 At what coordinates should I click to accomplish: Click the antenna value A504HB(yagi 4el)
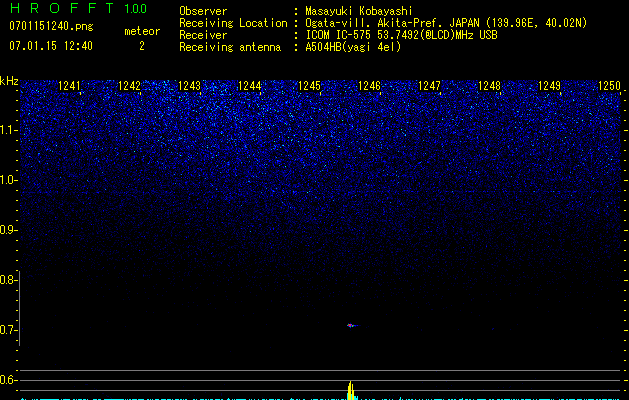pyautogui.click(x=353, y=47)
